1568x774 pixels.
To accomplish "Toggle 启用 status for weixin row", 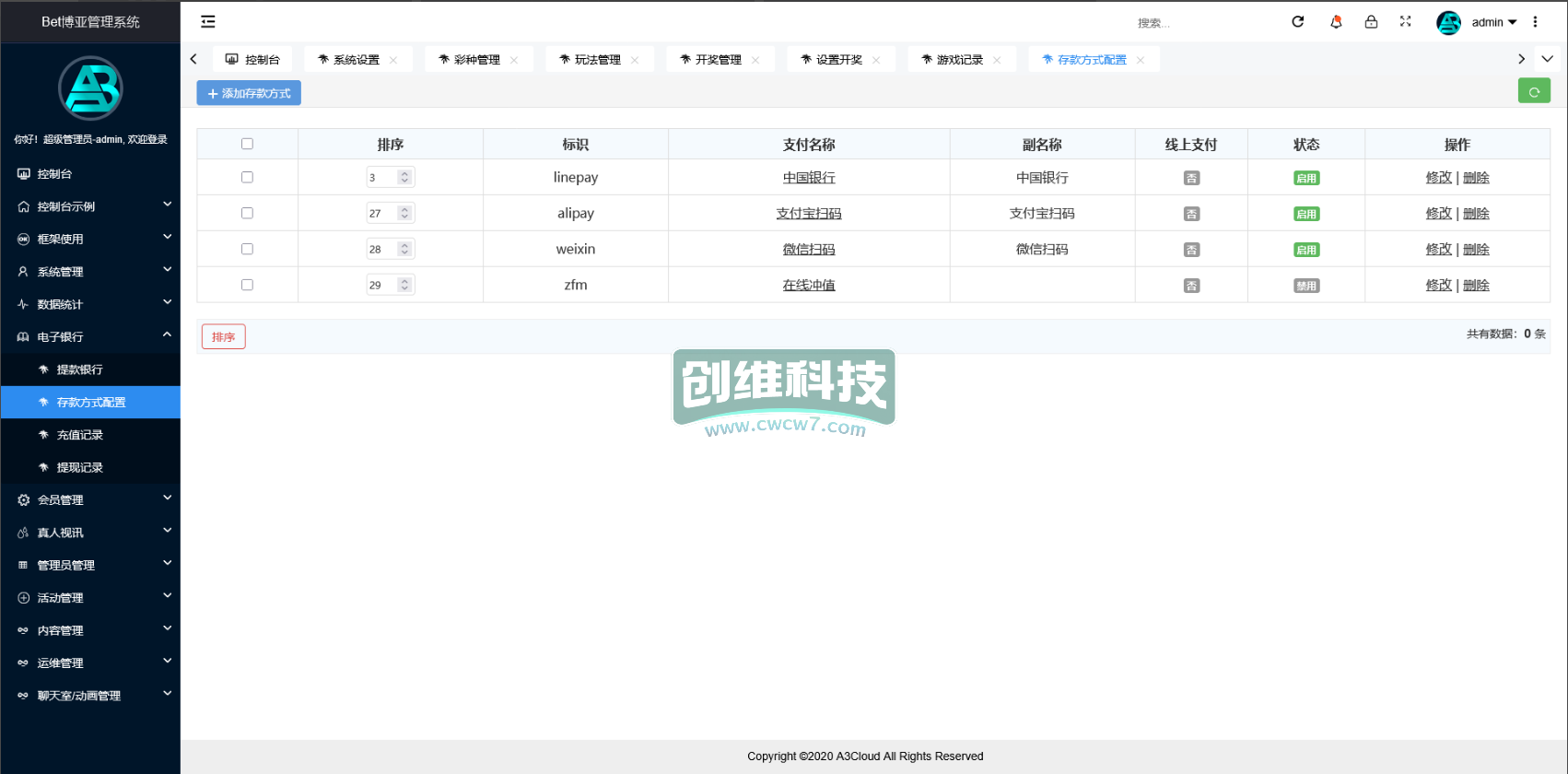I will [x=1306, y=250].
